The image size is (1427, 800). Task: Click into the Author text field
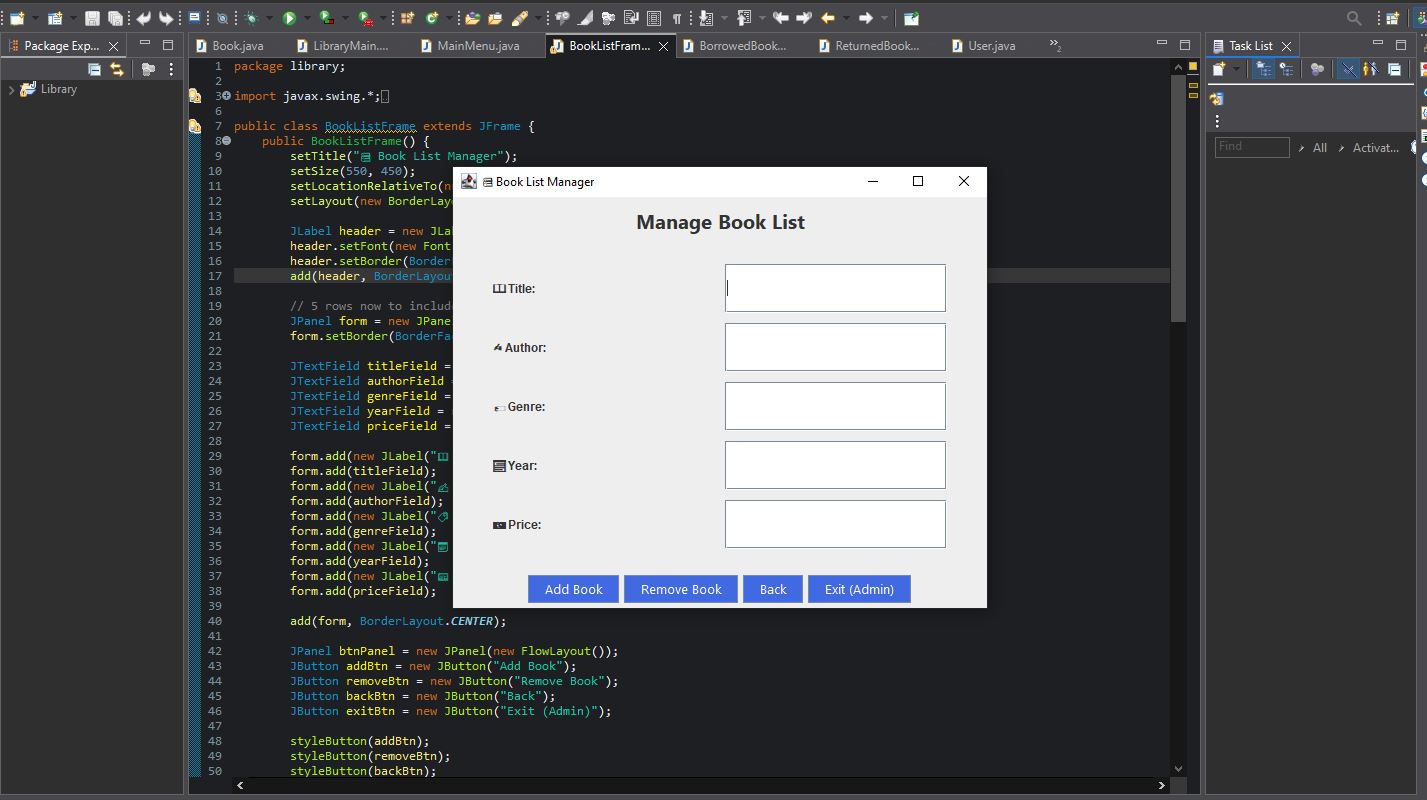pyautogui.click(x=835, y=347)
